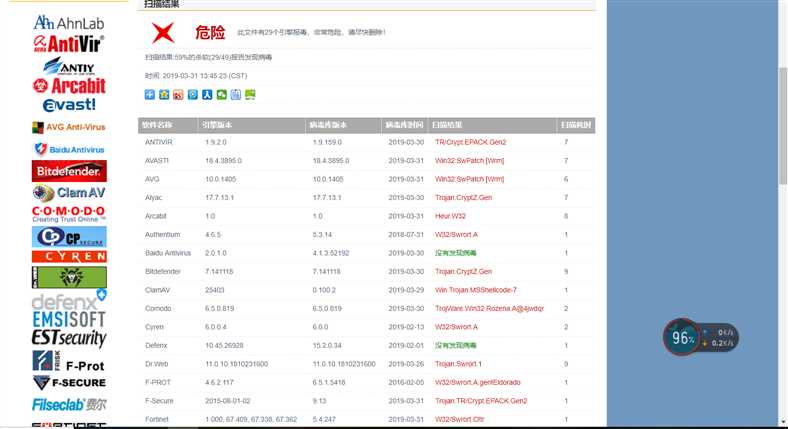The image size is (788, 429).
Task: Click the red 危险 danger heading
Action: click(x=210, y=33)
